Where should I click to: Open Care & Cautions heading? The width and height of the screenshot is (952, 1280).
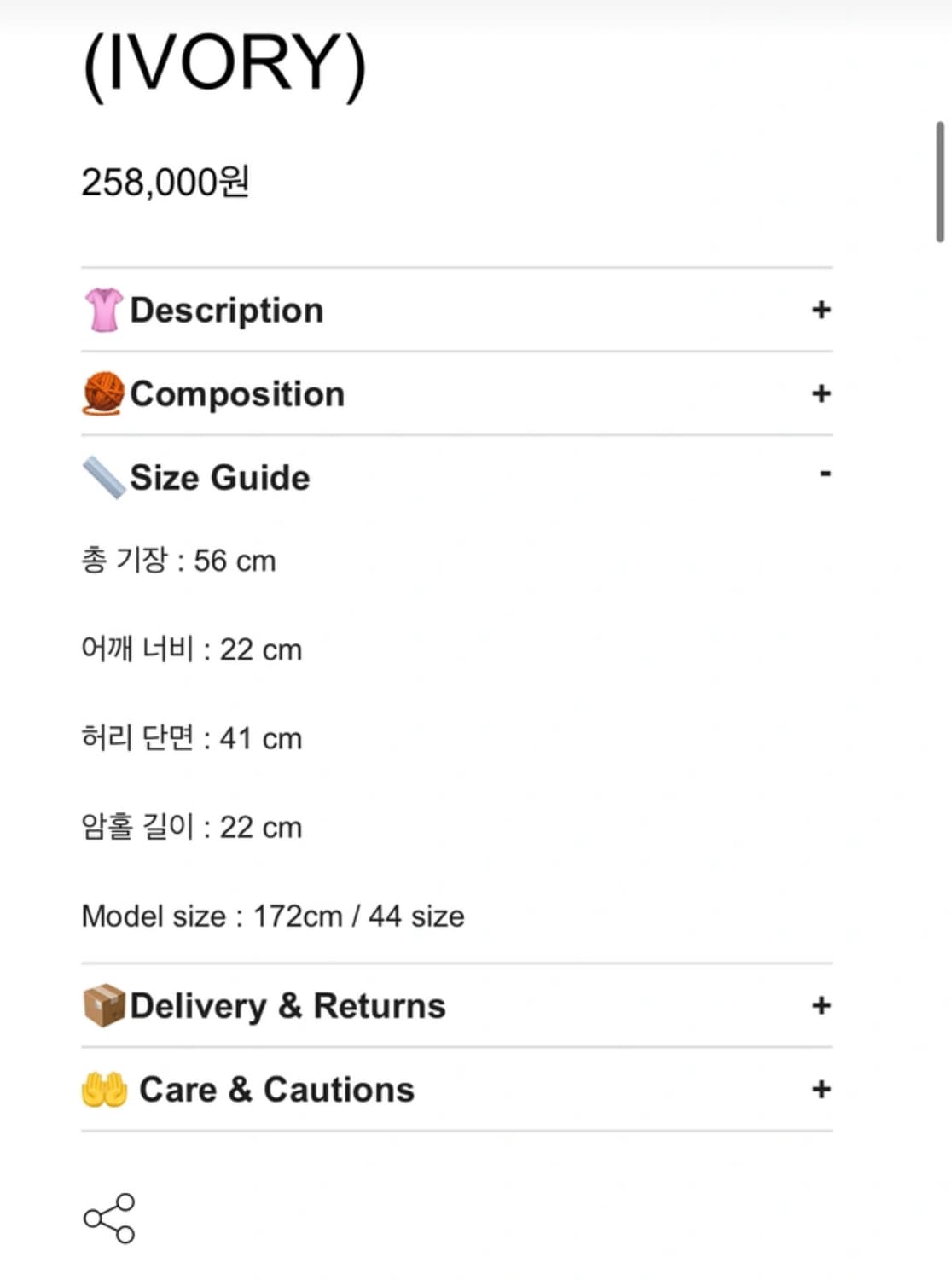[x=276, y=1090]
